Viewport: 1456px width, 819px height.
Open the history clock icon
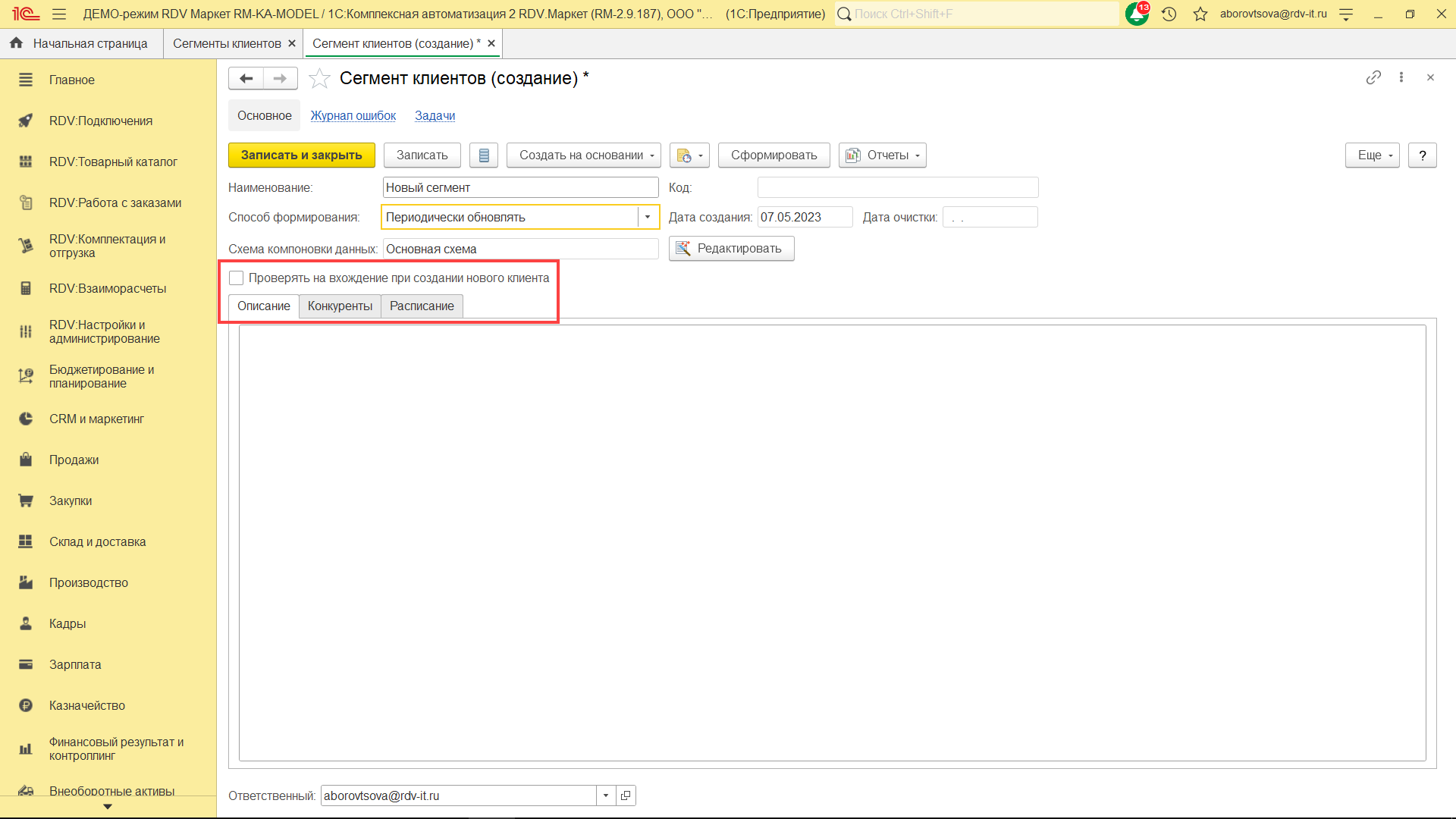tap(1169, 14)
